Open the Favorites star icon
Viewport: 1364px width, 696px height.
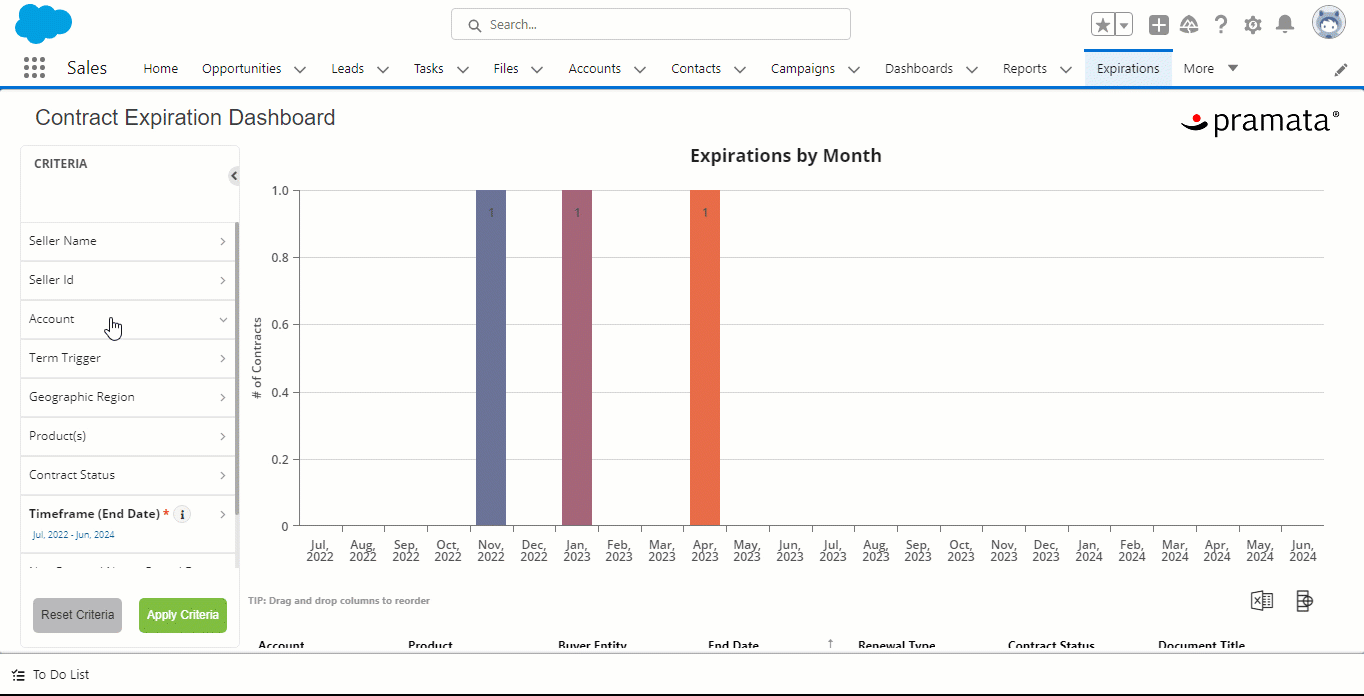coord(1103,25)
